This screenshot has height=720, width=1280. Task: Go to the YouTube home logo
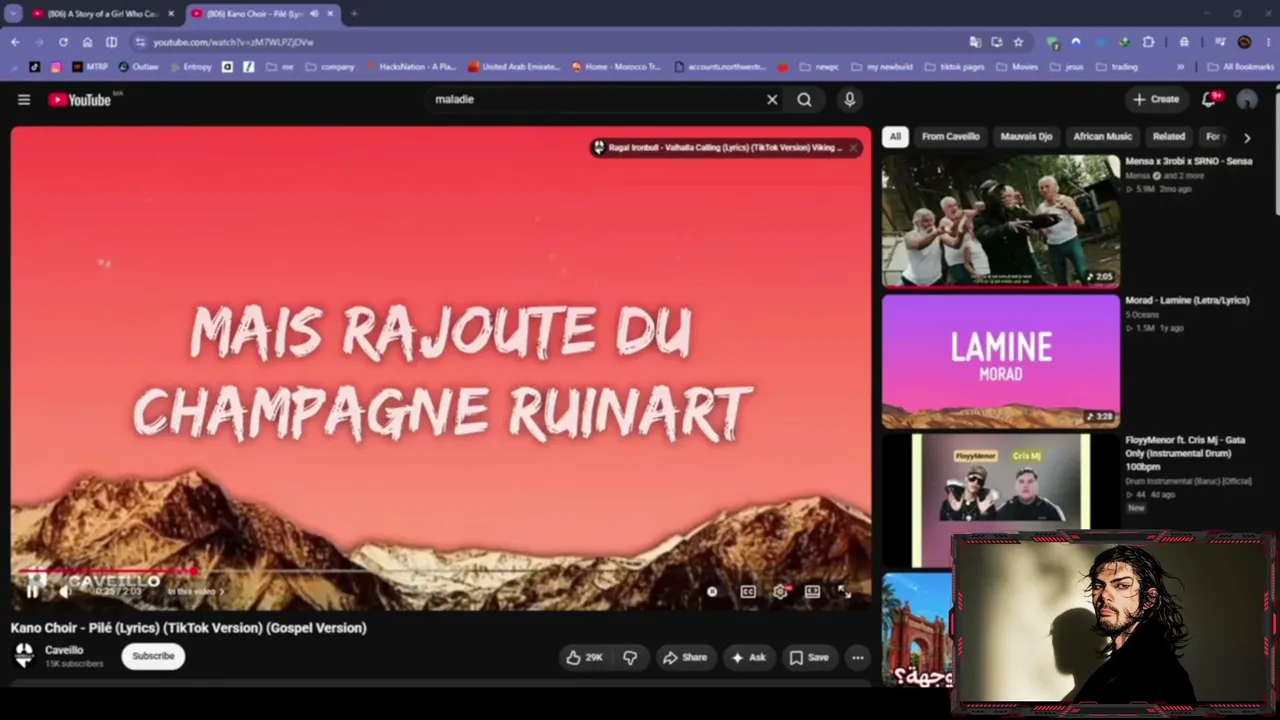tap(79, 99)
